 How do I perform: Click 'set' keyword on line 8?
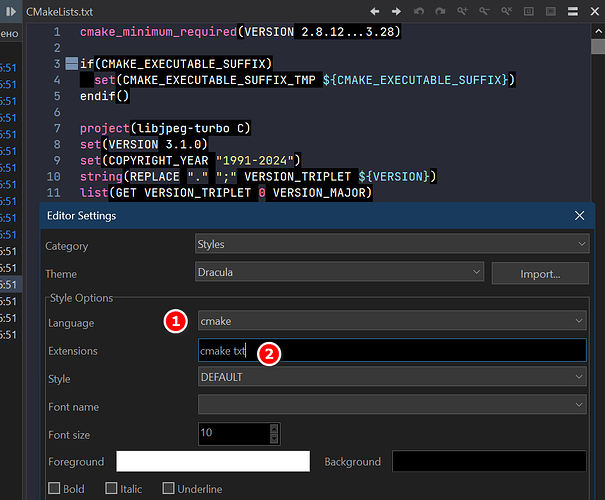click(90, 144)
